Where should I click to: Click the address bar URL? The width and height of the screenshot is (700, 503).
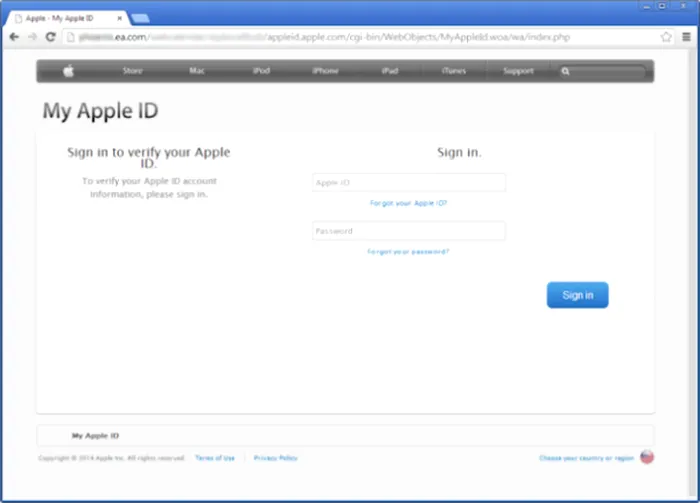click(325, 37)
